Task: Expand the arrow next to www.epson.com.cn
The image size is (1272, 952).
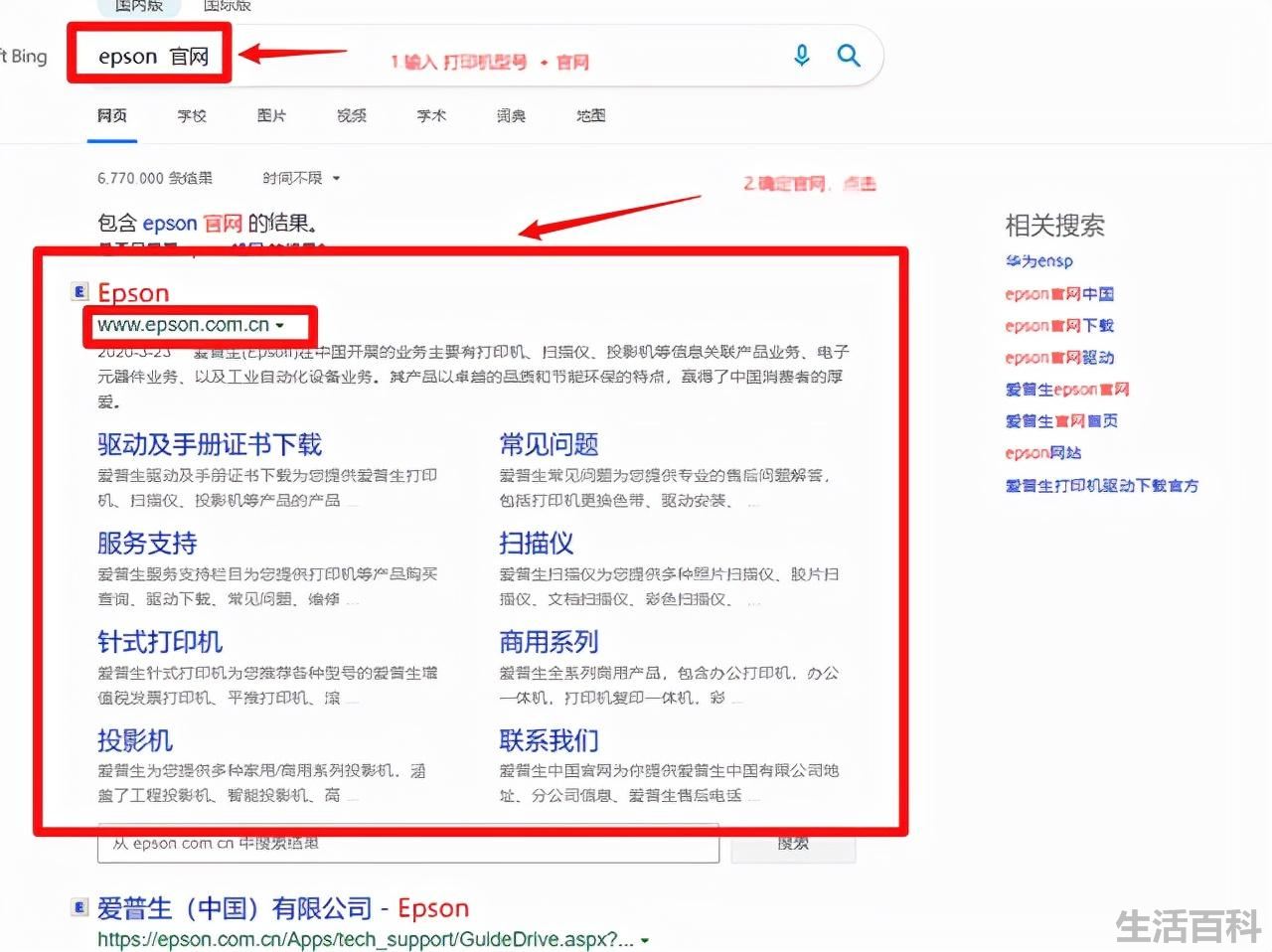Action: pos(280,326)
